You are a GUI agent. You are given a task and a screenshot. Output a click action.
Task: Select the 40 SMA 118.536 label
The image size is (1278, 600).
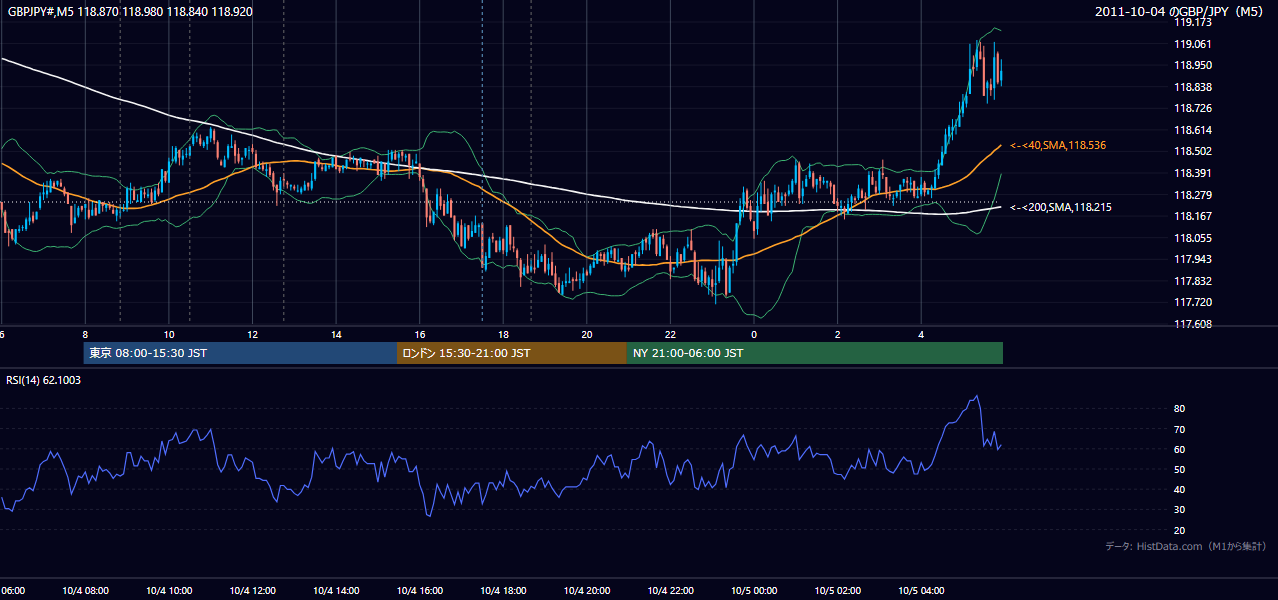tap(1058, 146)
